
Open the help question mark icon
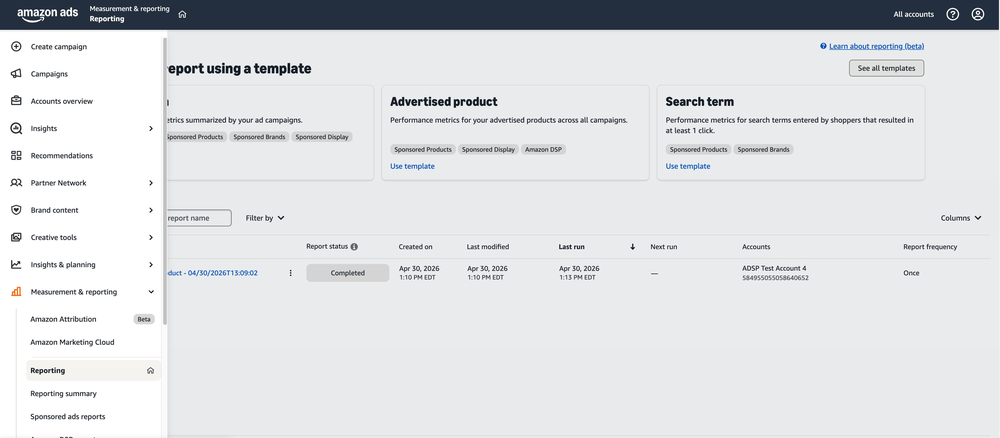coord(953,15)
